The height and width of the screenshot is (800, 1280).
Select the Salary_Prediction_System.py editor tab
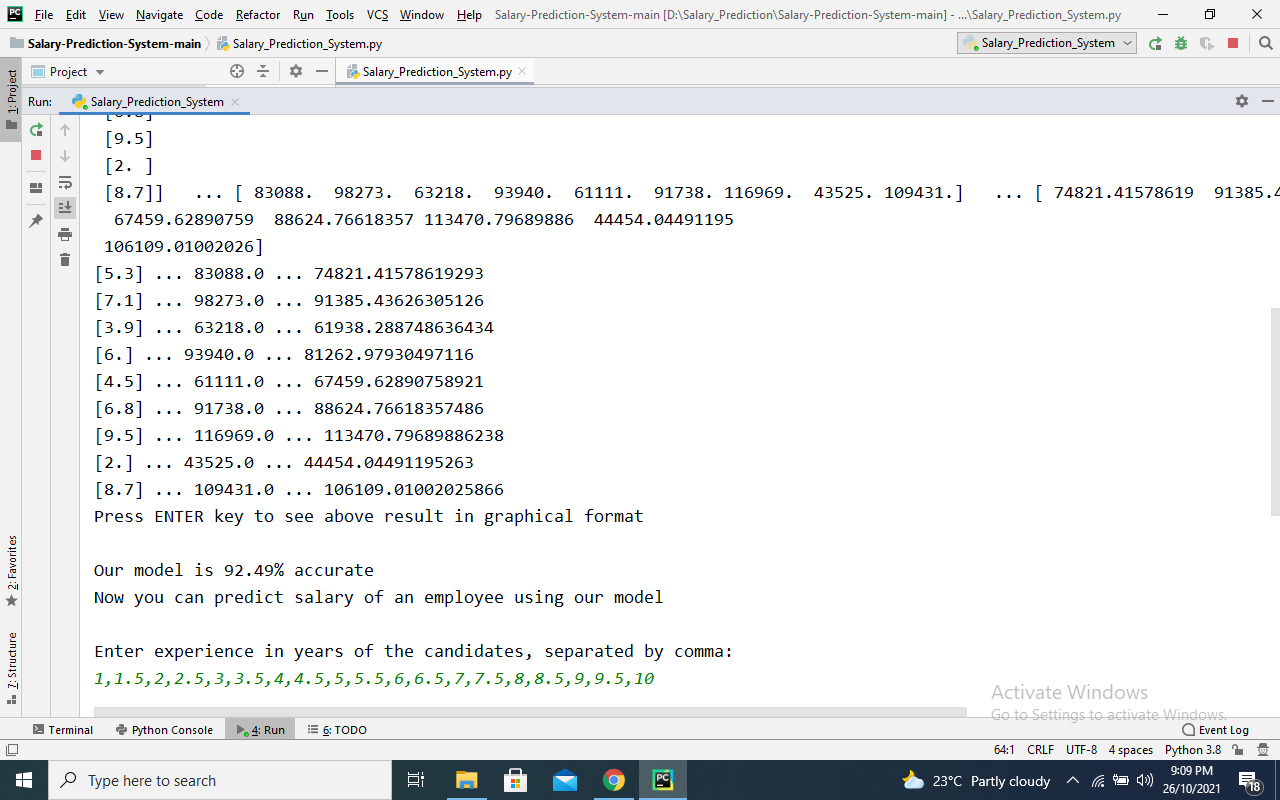[x=435, y=71]
